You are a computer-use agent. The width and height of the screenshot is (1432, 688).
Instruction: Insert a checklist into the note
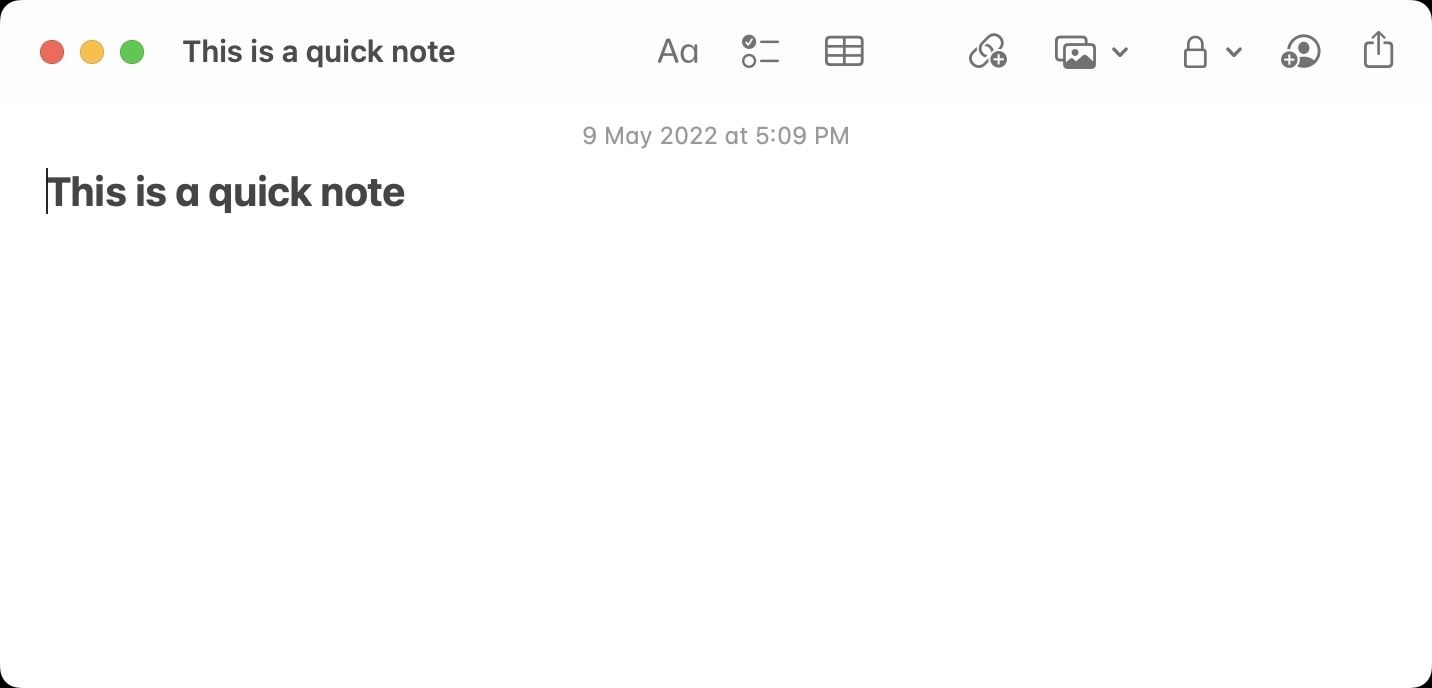click(760, 52)
